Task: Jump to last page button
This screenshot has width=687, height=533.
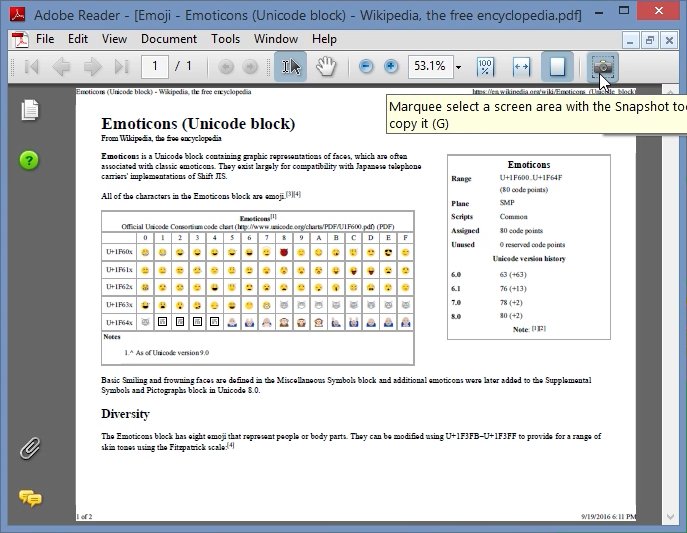Action: [x=121, y=67]
